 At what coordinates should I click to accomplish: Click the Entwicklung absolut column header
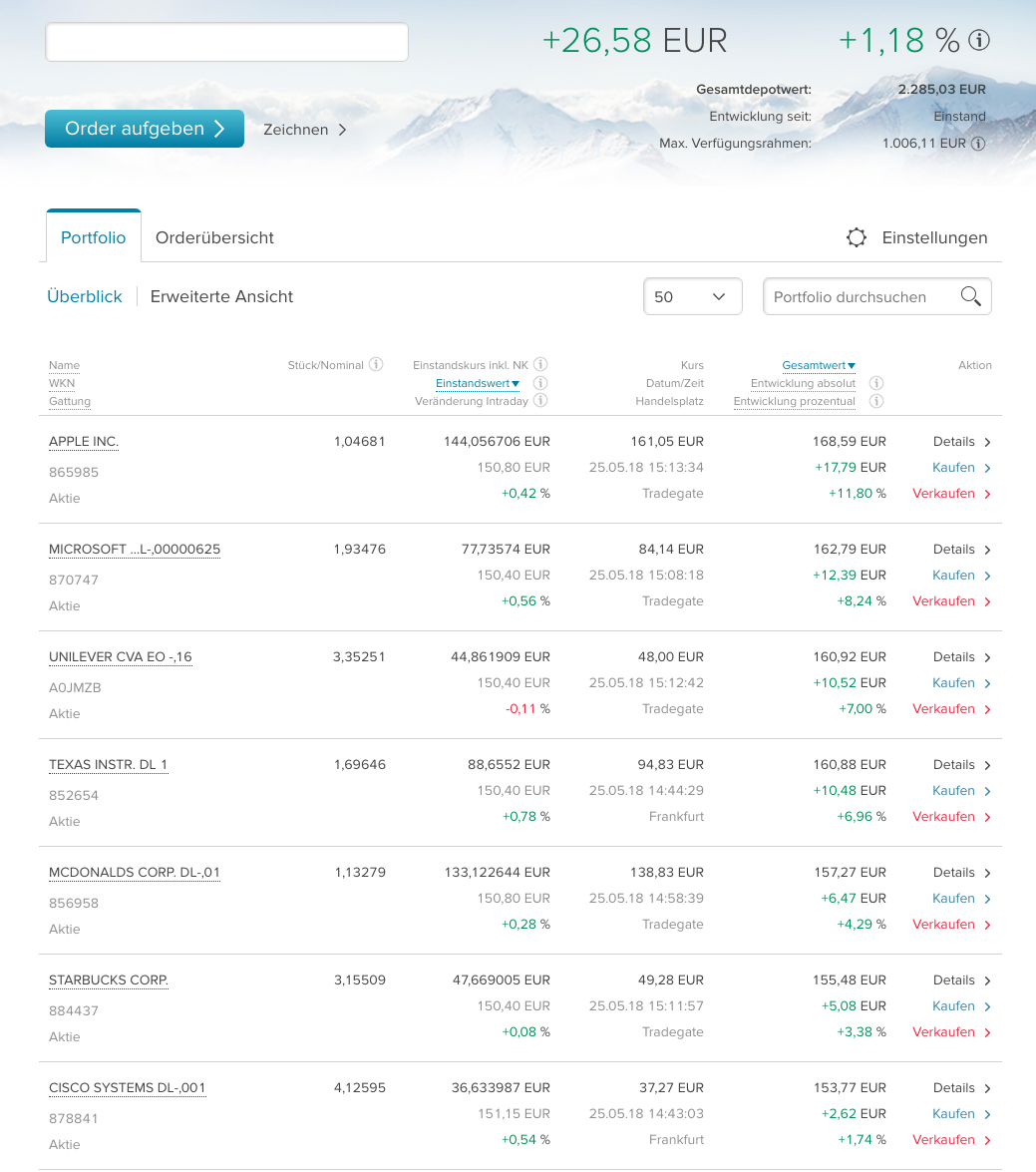point(803,383)
